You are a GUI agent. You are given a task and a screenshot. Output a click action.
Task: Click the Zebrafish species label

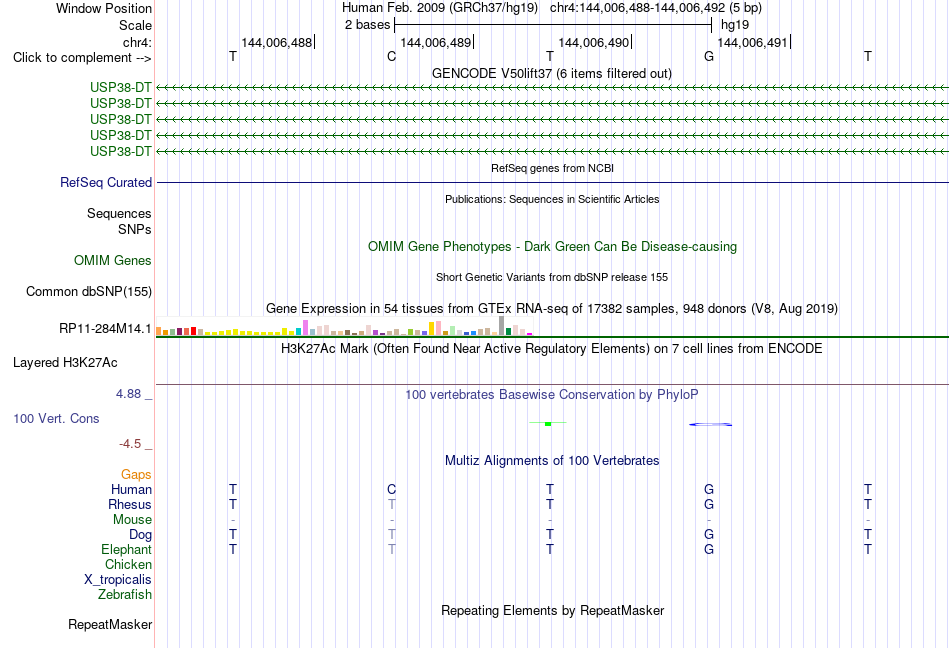click(125, 595)
